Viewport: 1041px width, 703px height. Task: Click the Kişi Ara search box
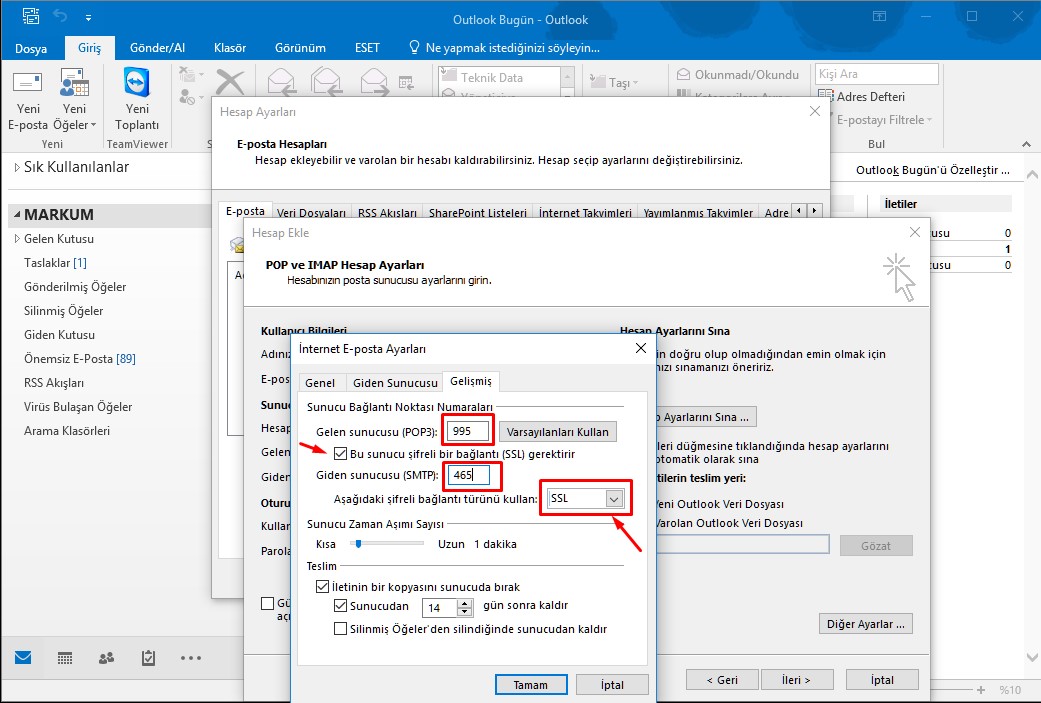876,74
